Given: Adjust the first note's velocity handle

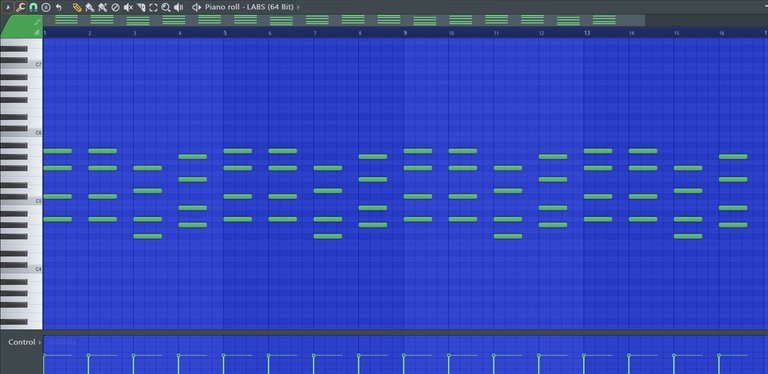Looking at the screenshot, I should pyautogui.click(x=44, y=355).
